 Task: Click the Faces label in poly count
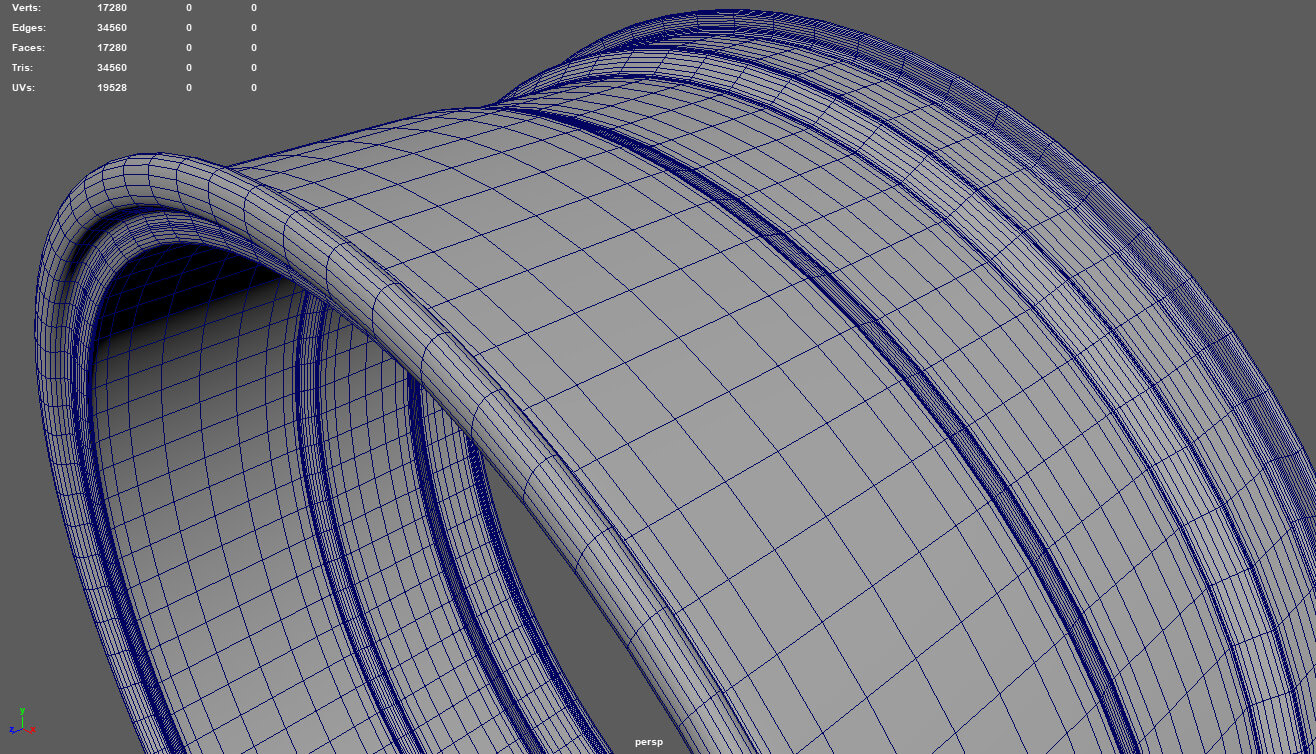coord(28,48)
